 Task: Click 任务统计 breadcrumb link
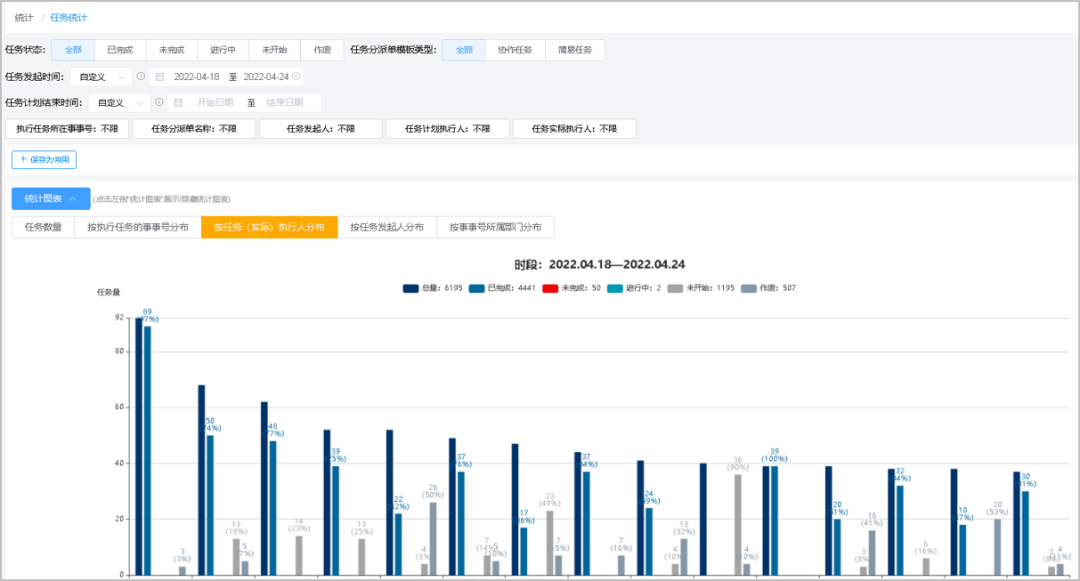click(x=68, y=18)
